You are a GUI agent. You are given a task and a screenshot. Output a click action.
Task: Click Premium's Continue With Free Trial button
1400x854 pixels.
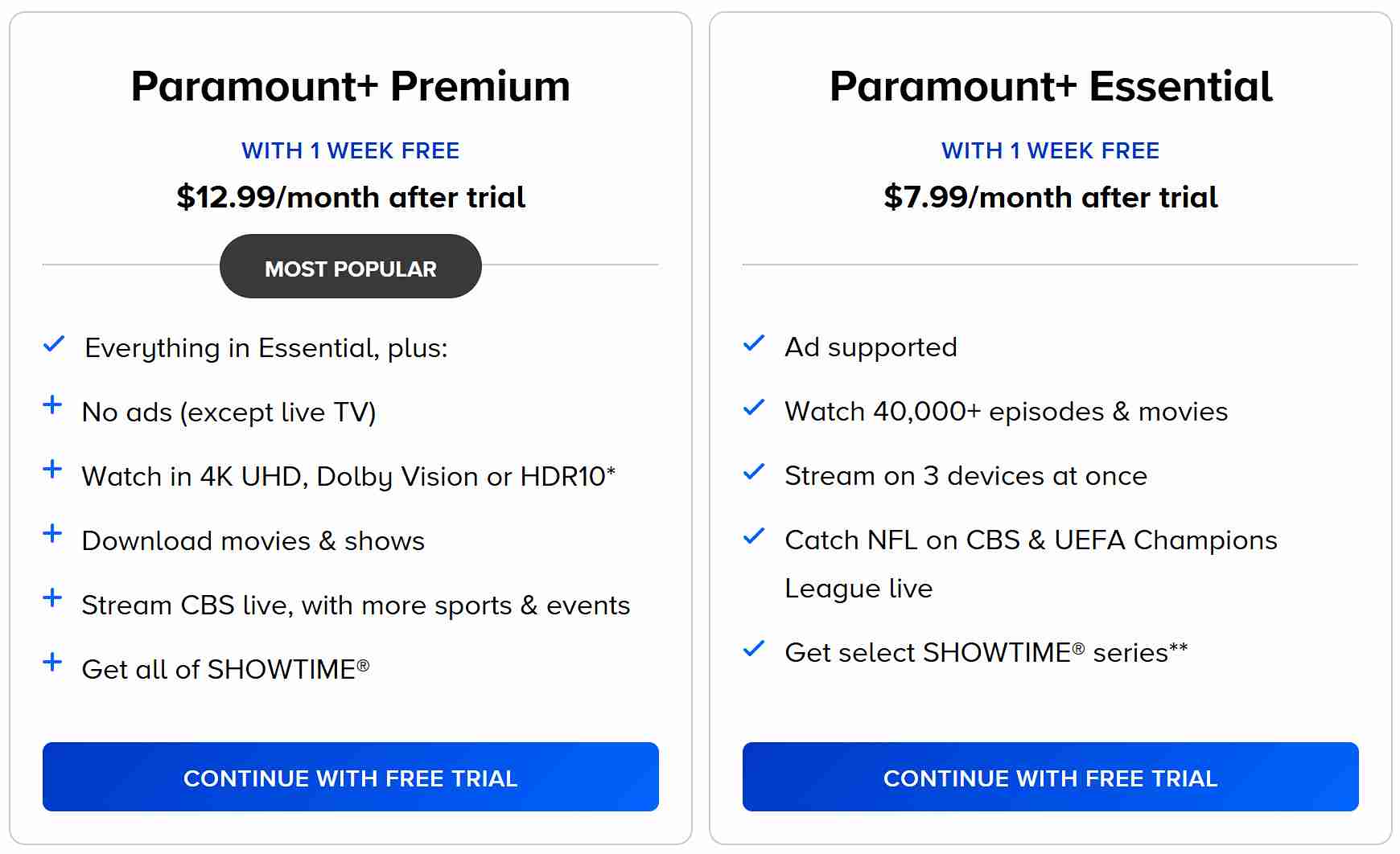[x=351, y=777]
